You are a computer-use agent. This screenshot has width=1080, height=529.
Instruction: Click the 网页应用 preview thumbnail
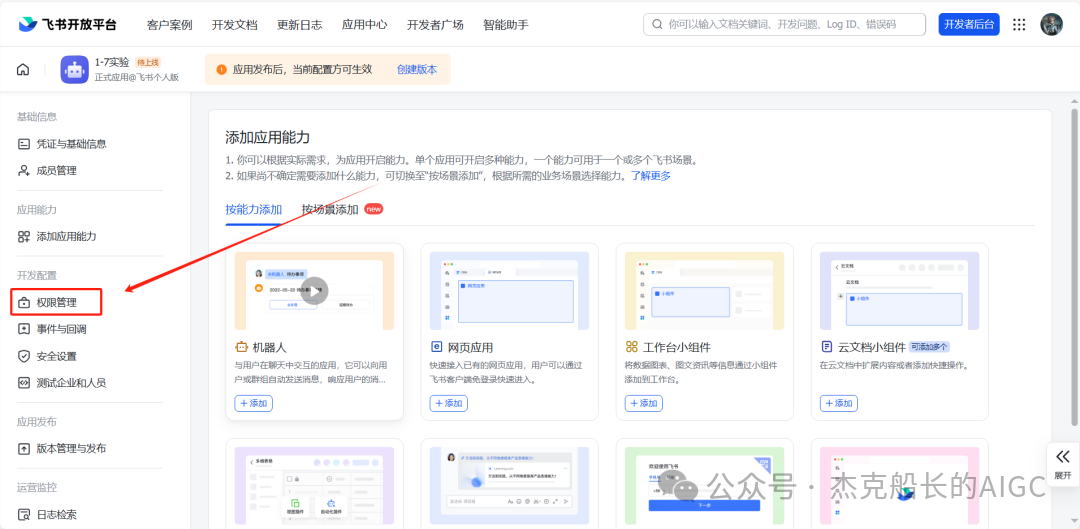(509, 291)
